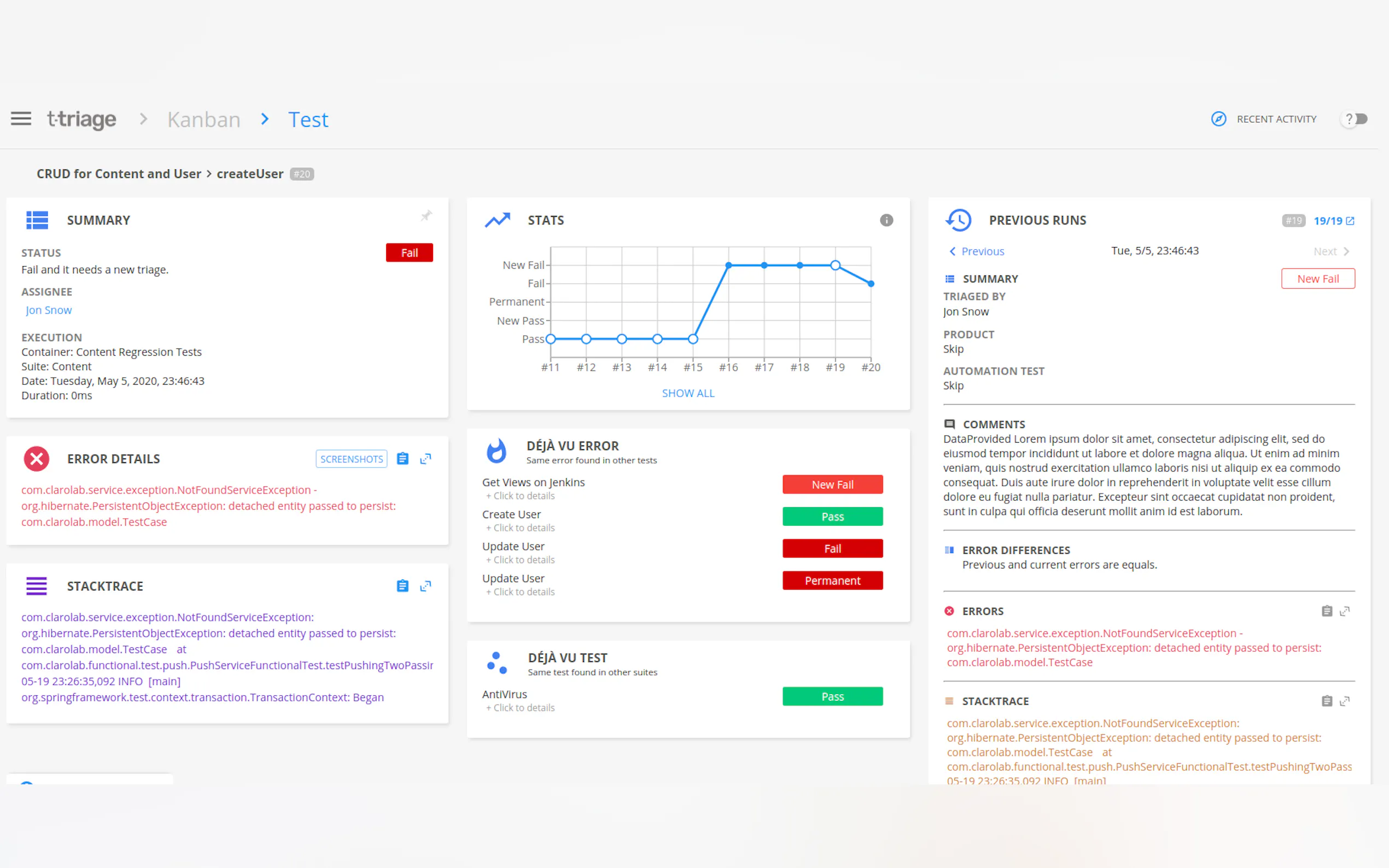Select chart point for build #15
This screenshot has width=1389, height=868.
[693, 339]
